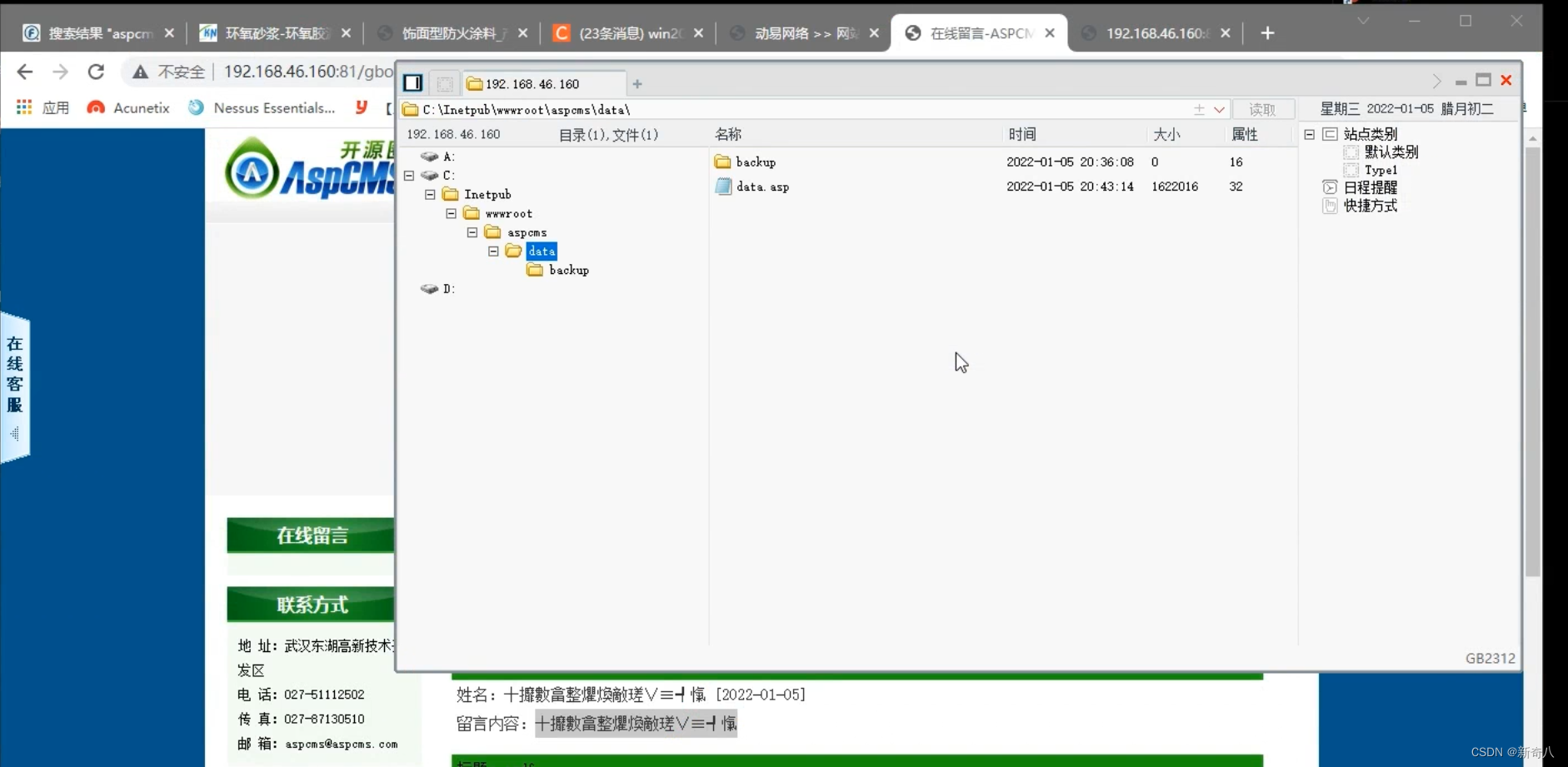Click the folder icon in the path bar
The width and height of the screenshot is (1568, 767).
tap(409, 109)
